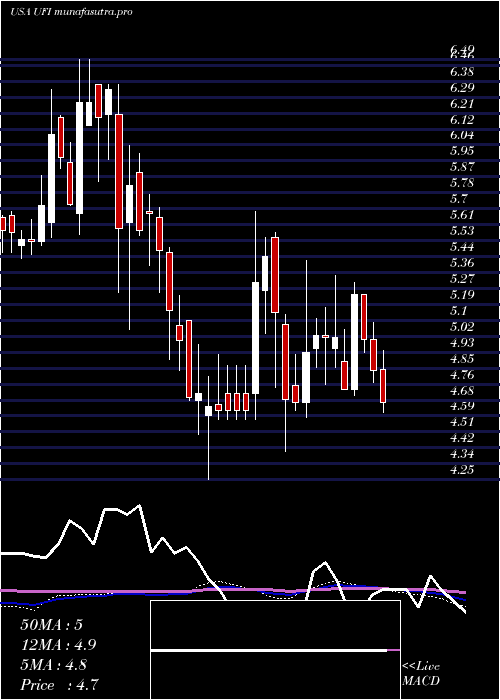The width and height of the screenshot is (500, 700).
Task: Select the 4.93 price axis label
Action: pos(462,342)
